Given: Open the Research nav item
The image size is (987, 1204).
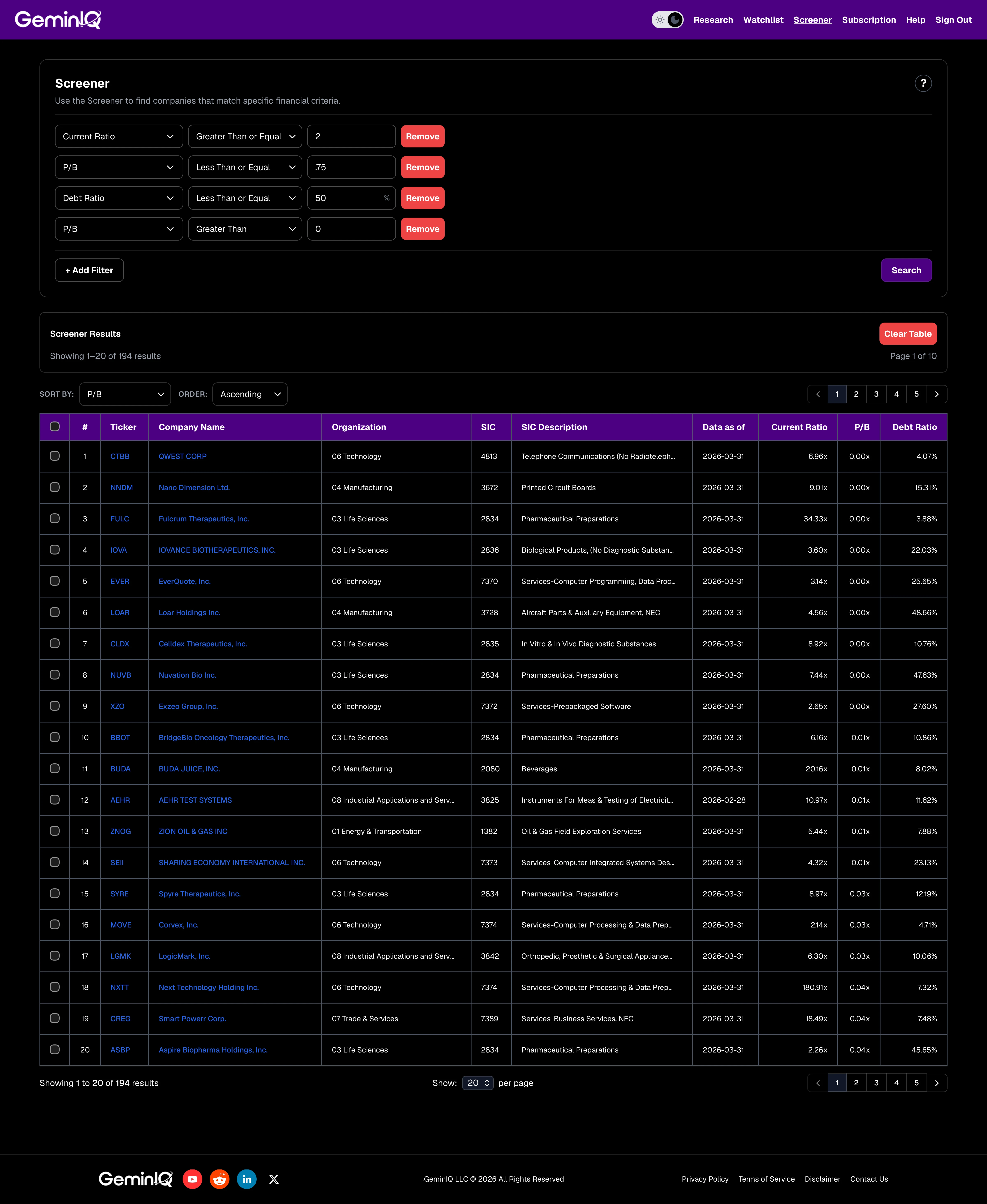Looking at the screenshot, I should 713,20.
